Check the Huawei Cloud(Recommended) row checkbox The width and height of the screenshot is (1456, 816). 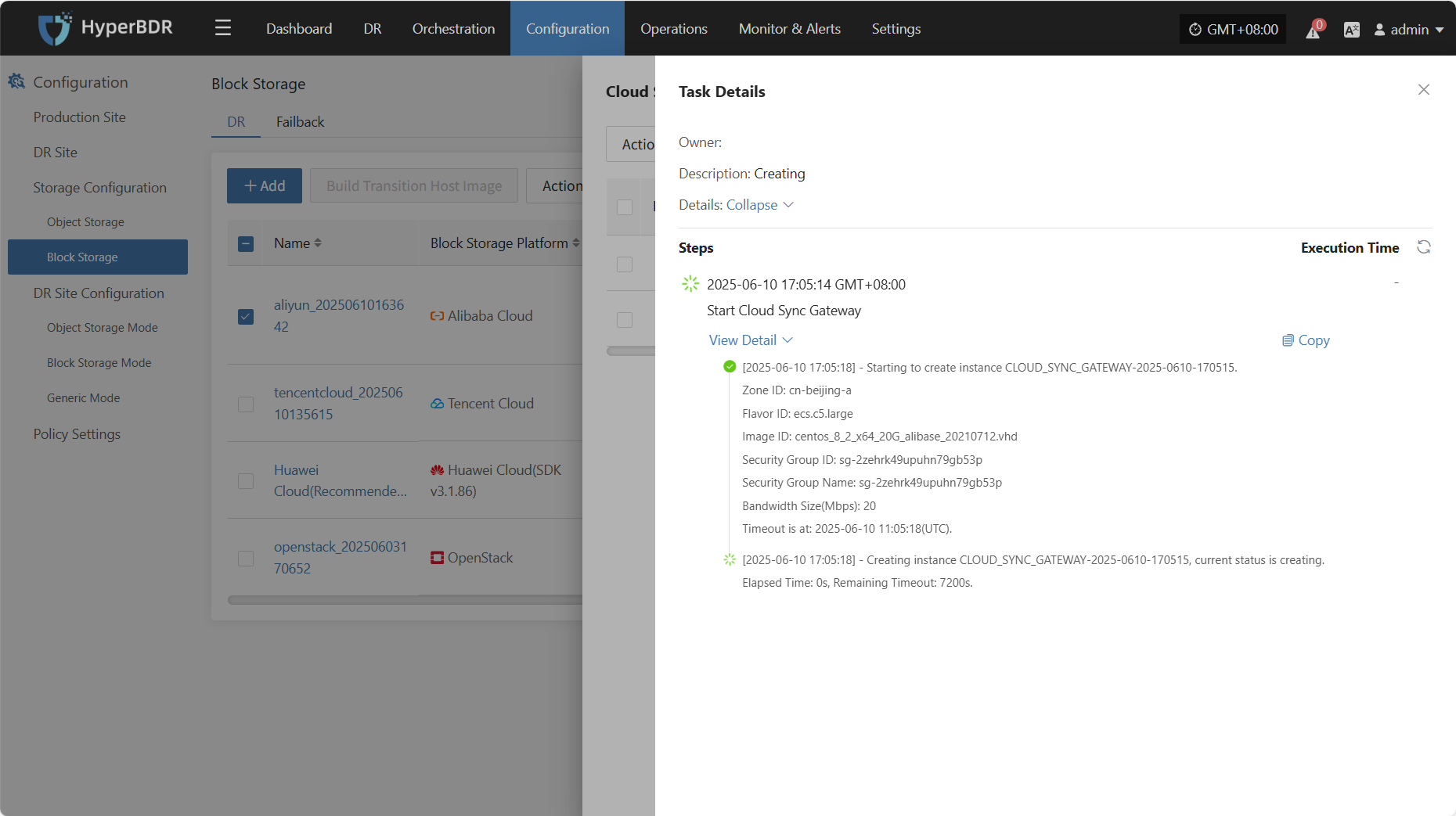point(246,481)
